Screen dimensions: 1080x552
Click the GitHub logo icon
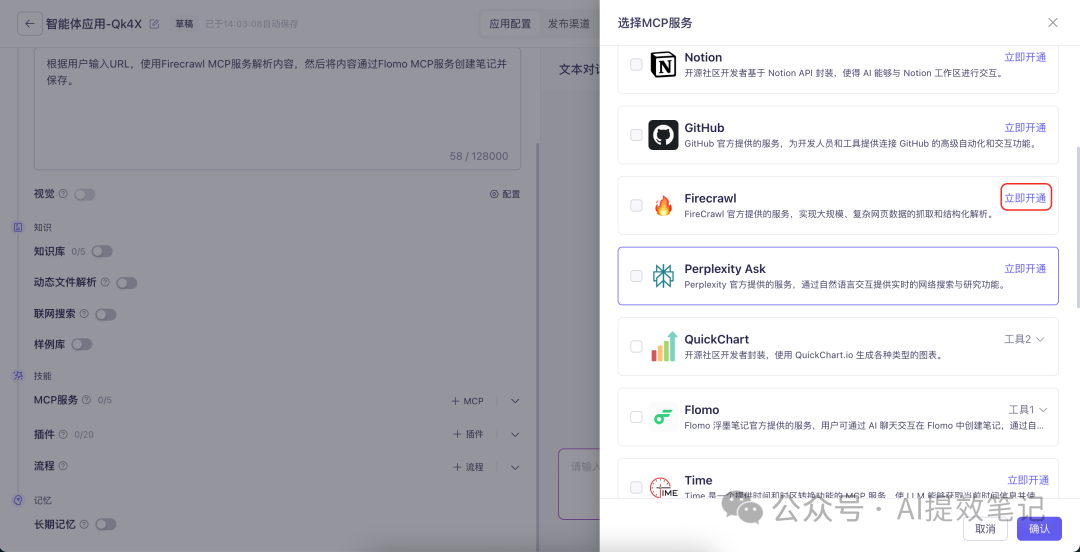pyautogui.click(x=663, y=135)
